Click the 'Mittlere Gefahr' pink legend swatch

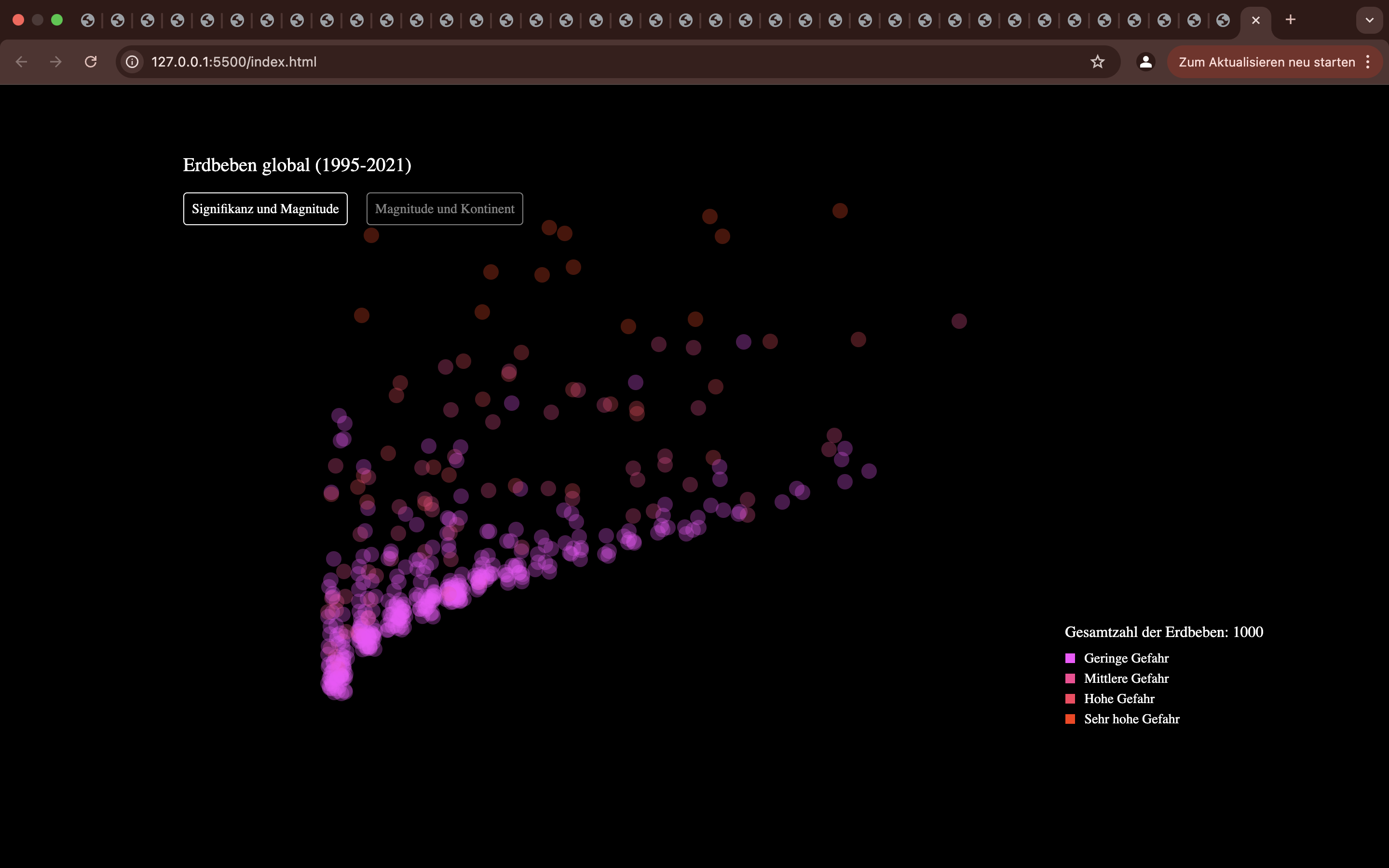1070,678
